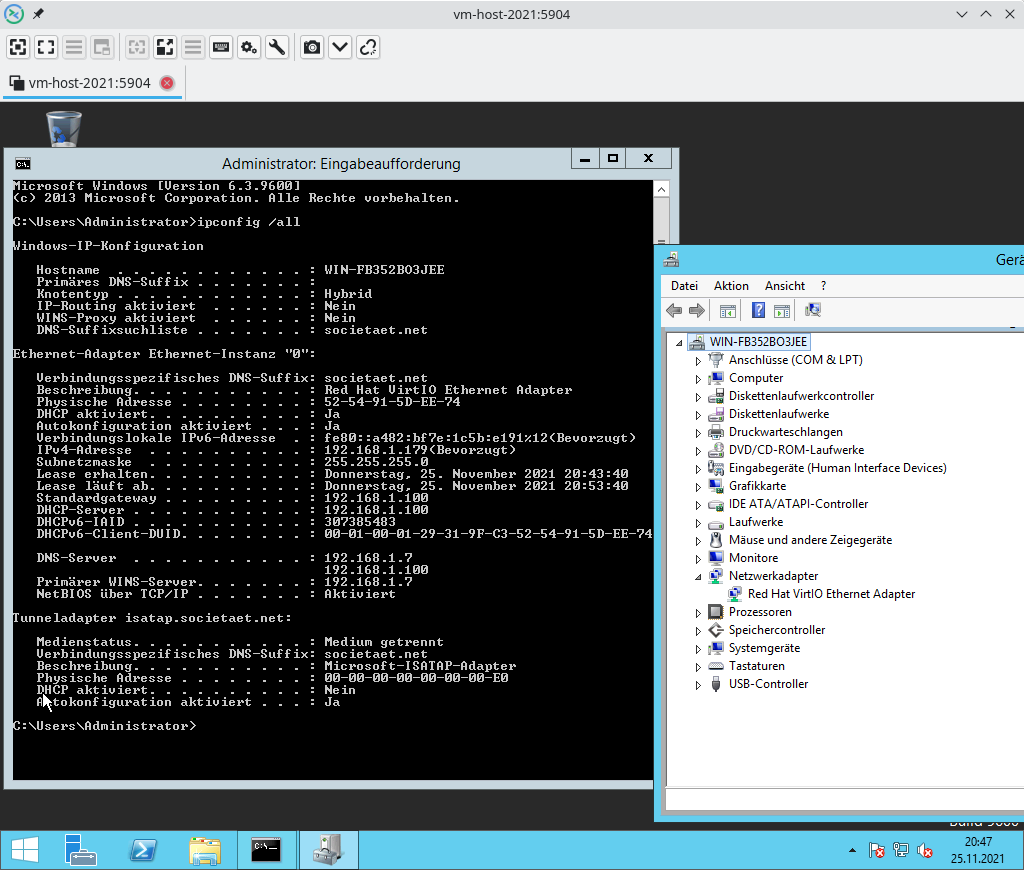The height and width of the screenshot is (870, 1024).
Task: Expand the Computer node arrow
Action: [x=698, y=379]
